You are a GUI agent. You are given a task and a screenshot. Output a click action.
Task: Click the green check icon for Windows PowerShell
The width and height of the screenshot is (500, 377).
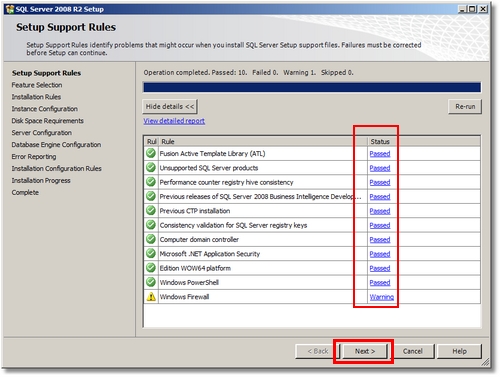[151, 282]
